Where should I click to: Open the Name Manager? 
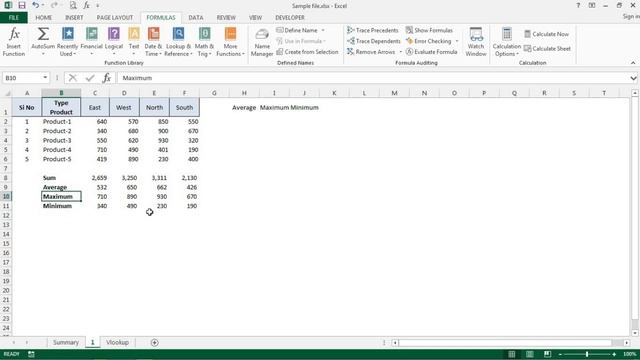(262, 42)
